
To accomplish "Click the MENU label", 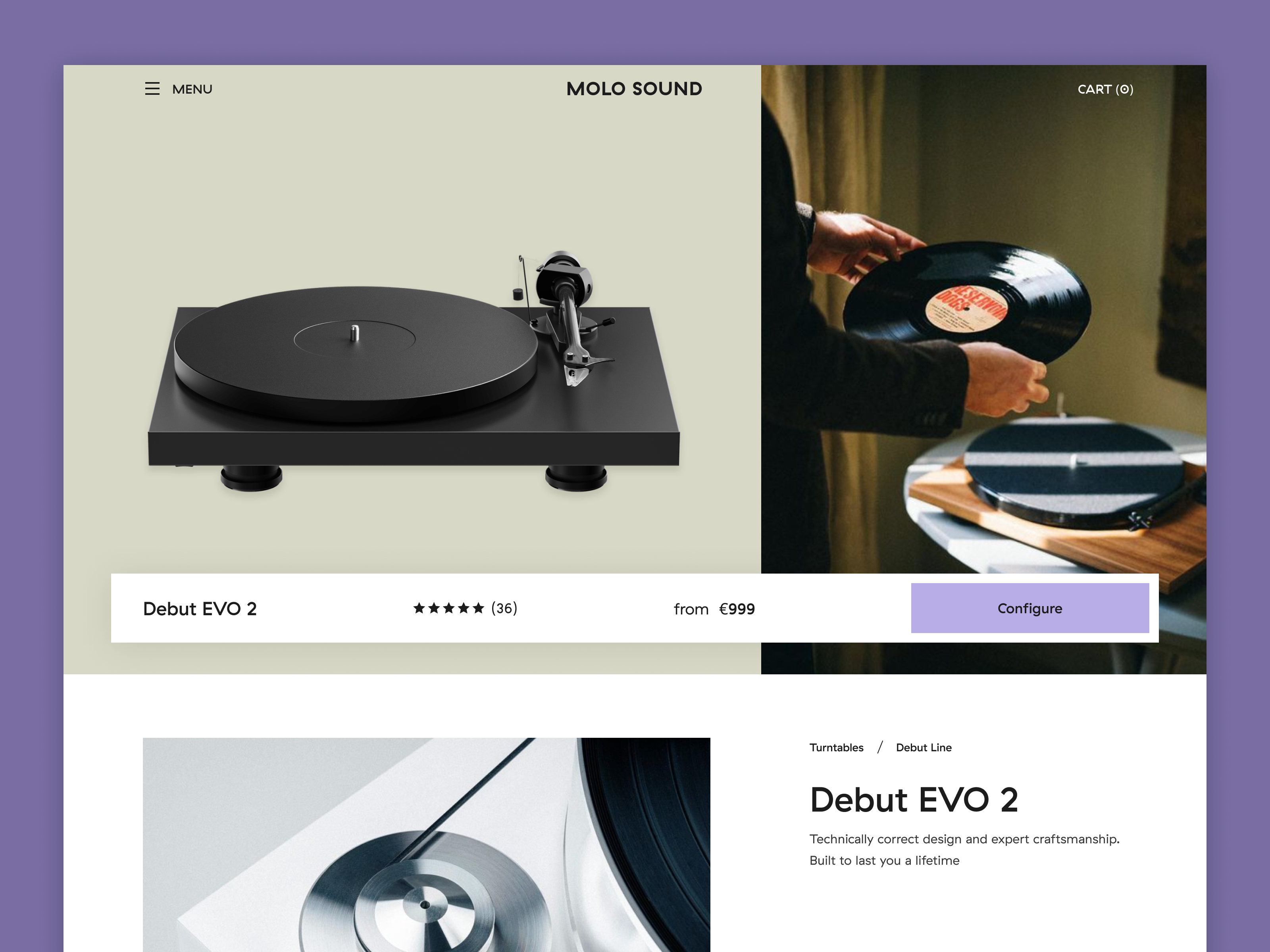I will coord(192,90).
